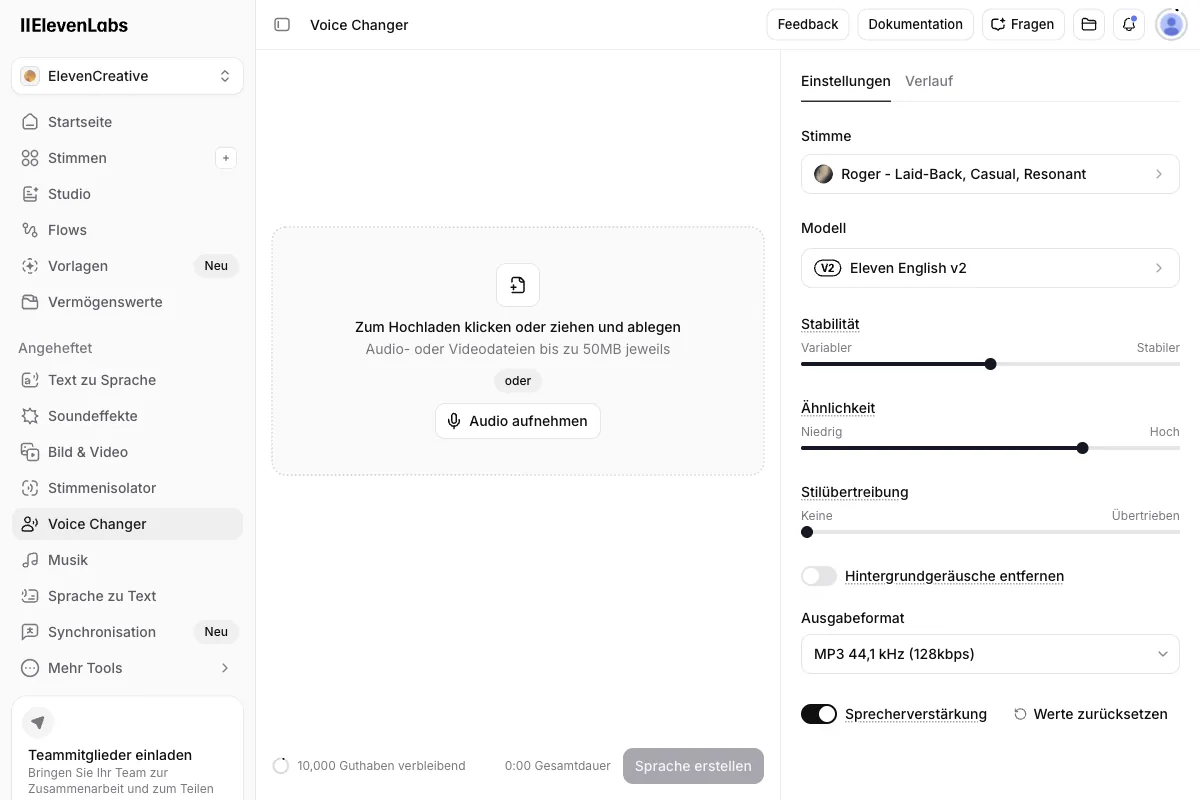Go to Startseite in sidebar

pyautogui.click(x=127, y=122)
